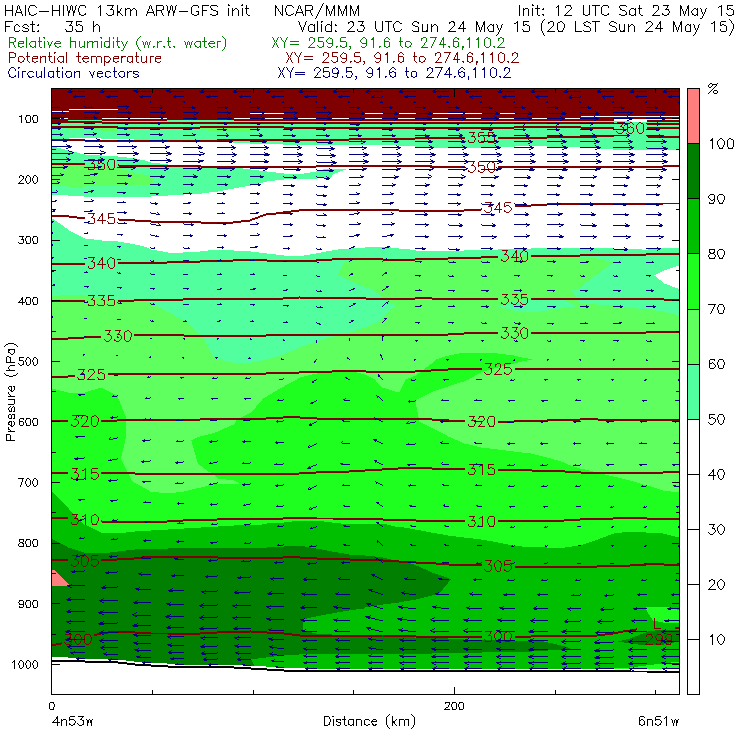Click the colorbar '80' label
740x740 pixels.
(x=716, y=254)
